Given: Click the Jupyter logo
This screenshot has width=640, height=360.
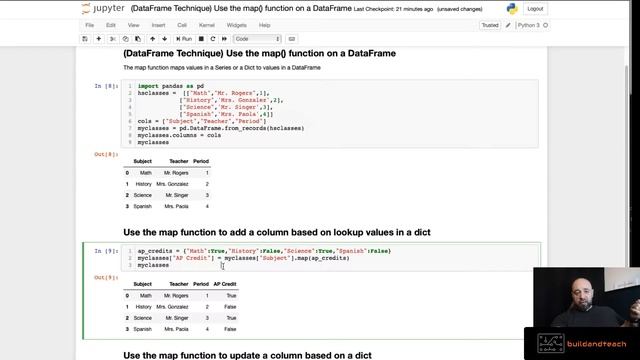Looking at the screenshot, I should pos(103,9).
